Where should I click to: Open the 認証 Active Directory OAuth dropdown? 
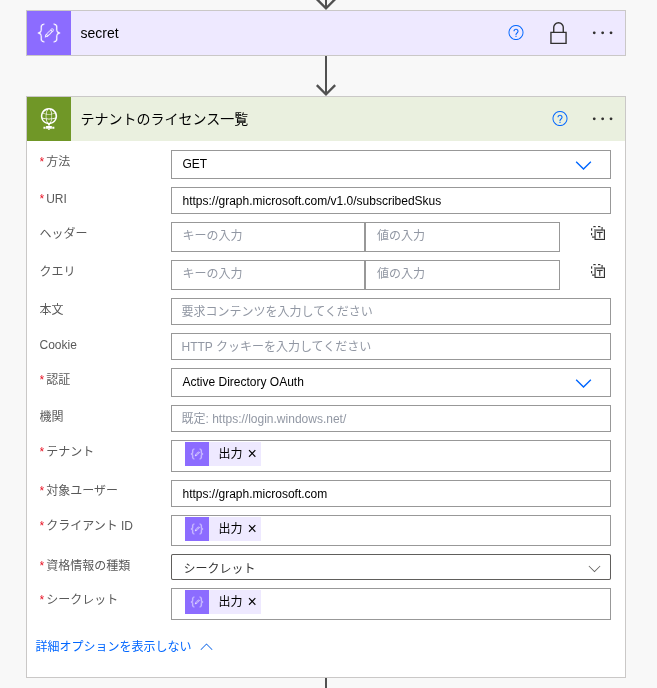(x=391, y=383)
